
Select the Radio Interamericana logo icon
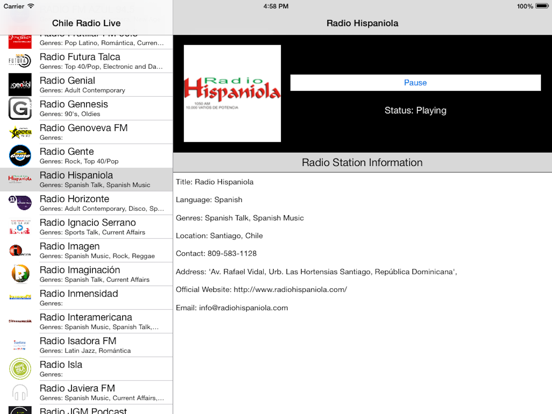(20, 321)
